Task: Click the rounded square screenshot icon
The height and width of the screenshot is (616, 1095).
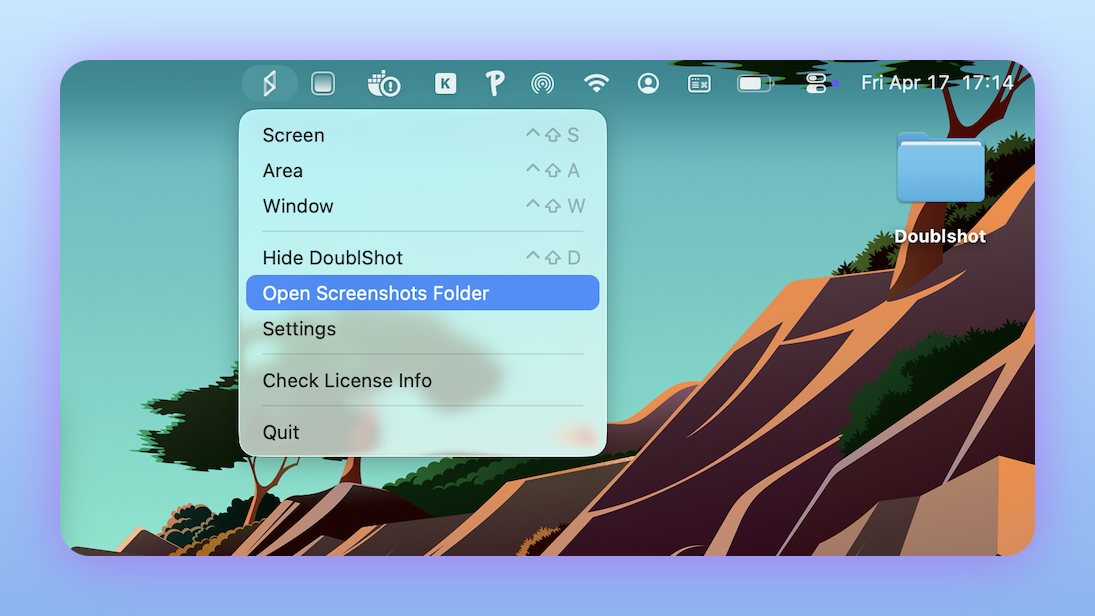Action: pos(322,83)
